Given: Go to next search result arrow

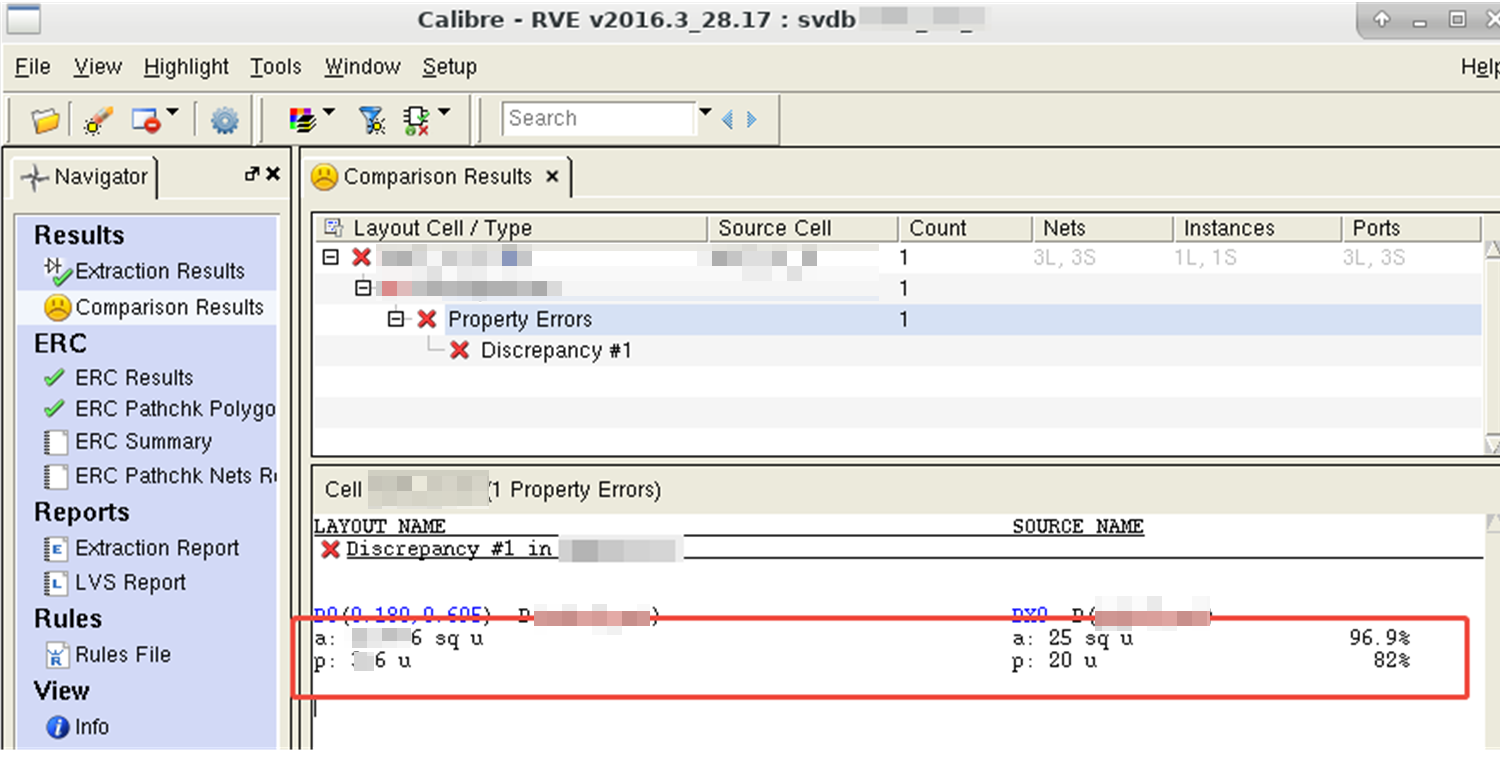Looking at the screenshot, I should (x=751, y=119).
